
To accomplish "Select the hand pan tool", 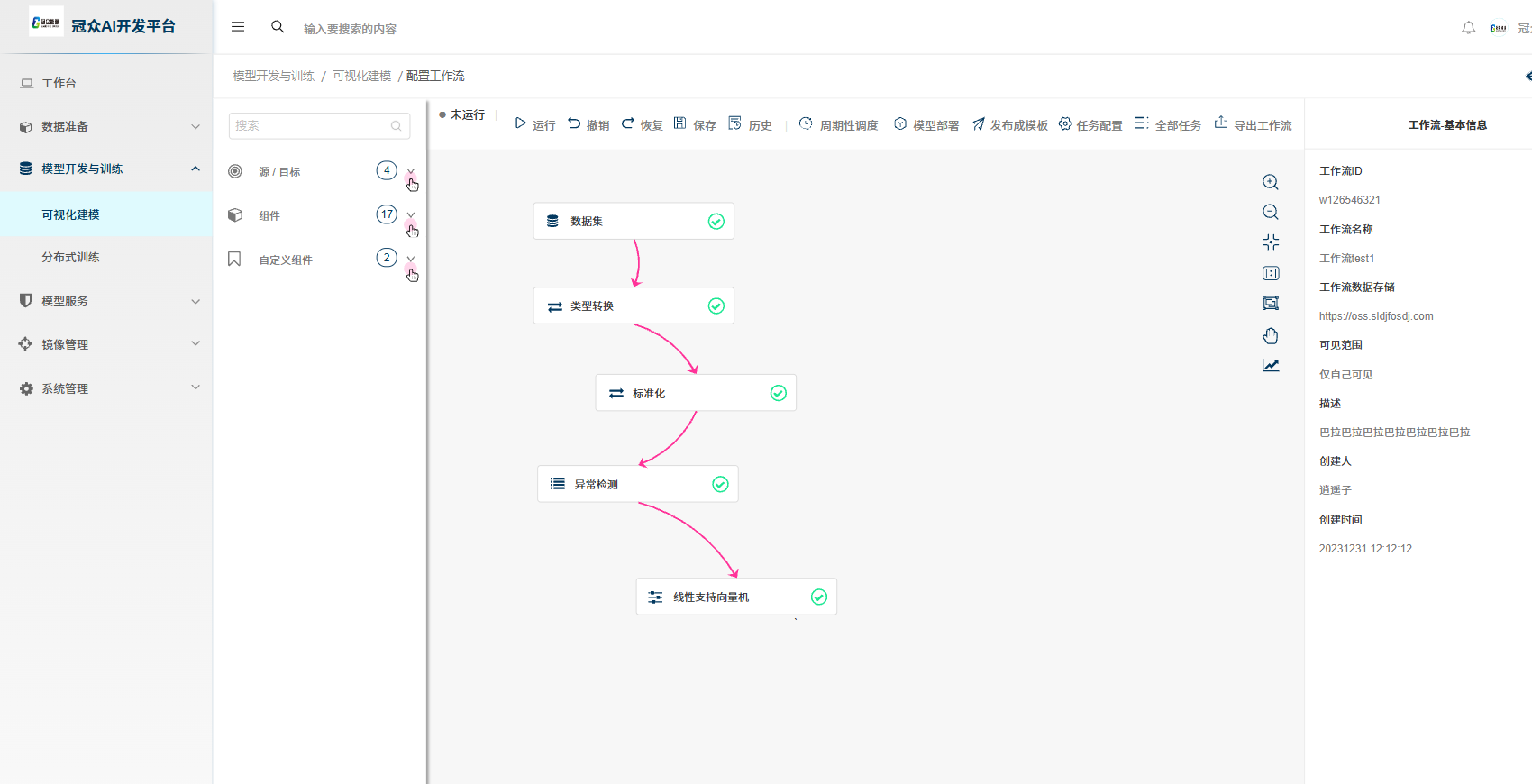I will pyautogui.click(x=1271, y=335).
